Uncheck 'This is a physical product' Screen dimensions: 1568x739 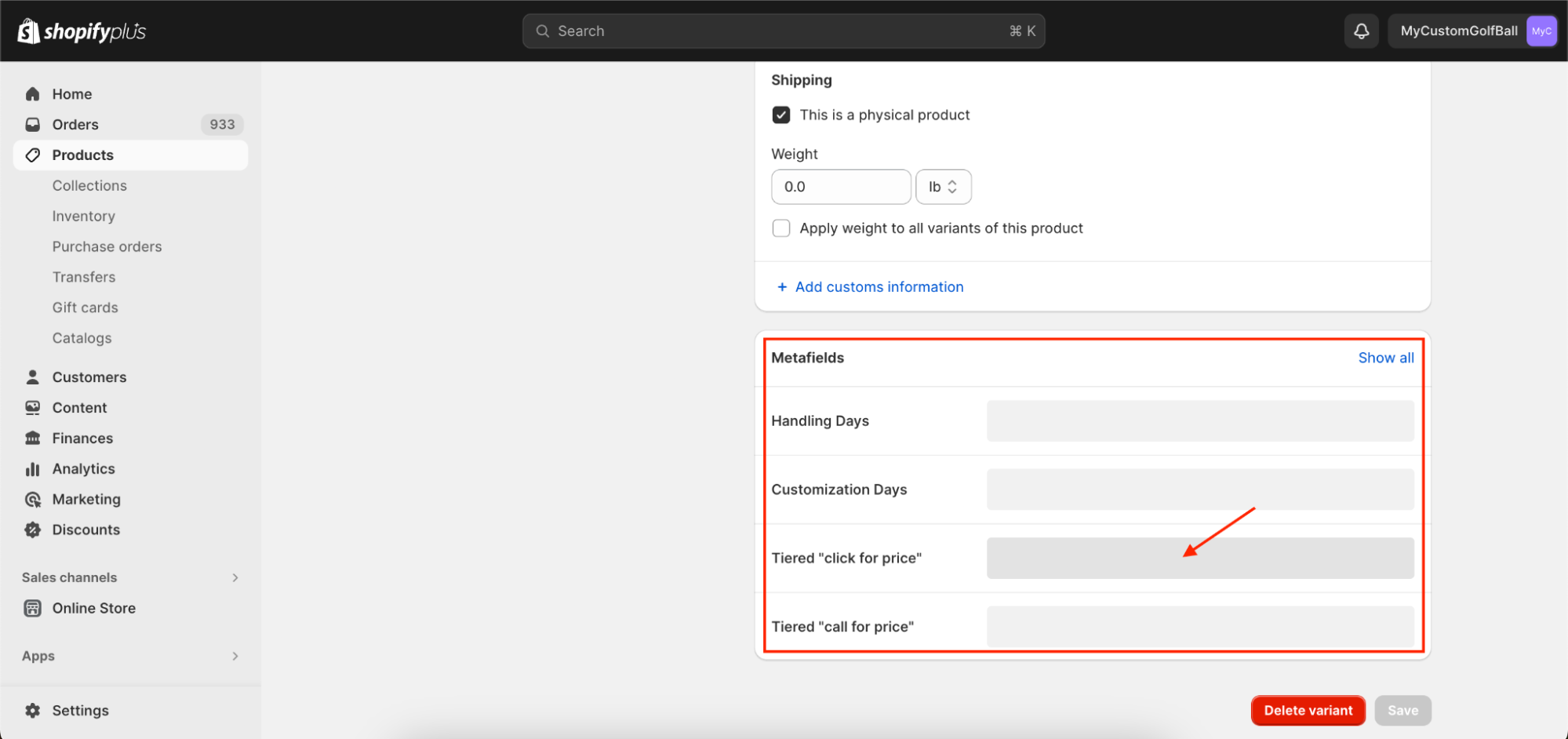tap(781, 115)
